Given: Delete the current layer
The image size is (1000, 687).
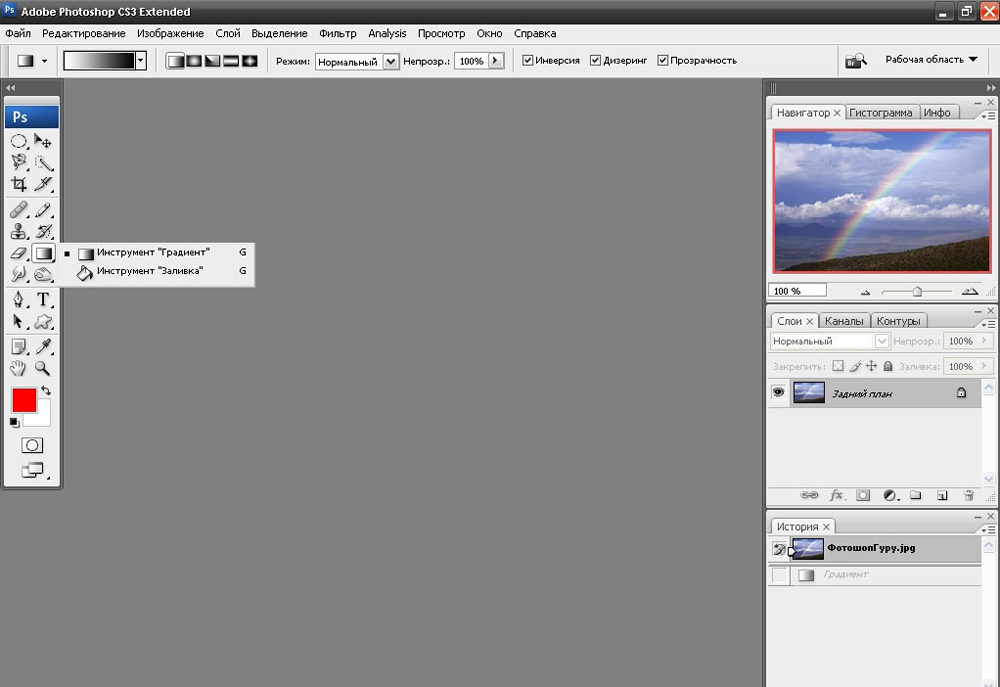Looking at the screenshot, I should (x=968, y=496).
